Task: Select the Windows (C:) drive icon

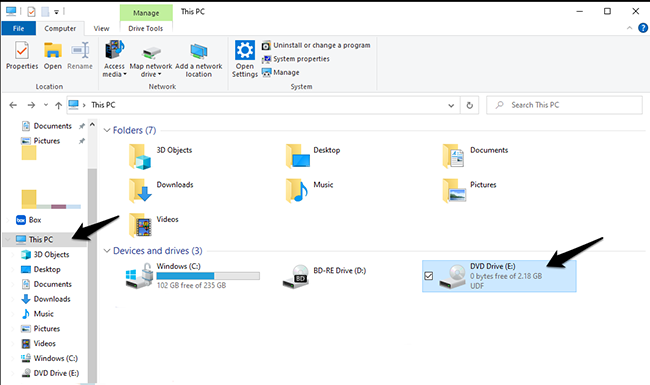Action: pyautogui.click(x=139, y=276)
